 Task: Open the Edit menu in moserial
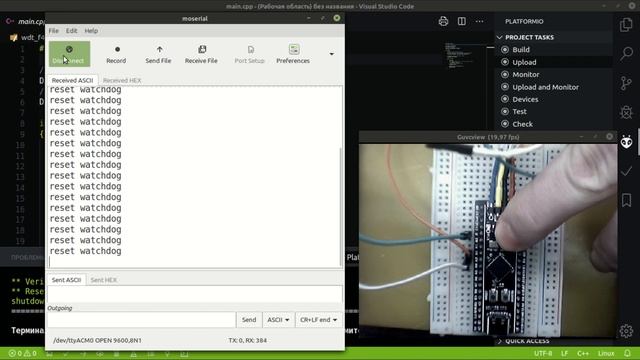[71, 31]
